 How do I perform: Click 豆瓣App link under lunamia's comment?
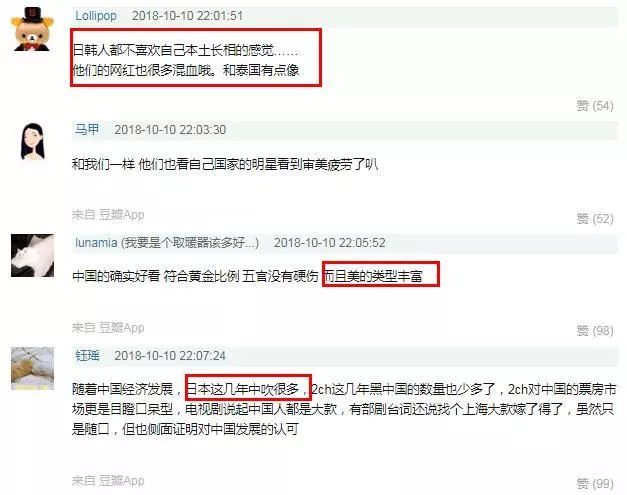pyautogui.click(x=122, y=327)
